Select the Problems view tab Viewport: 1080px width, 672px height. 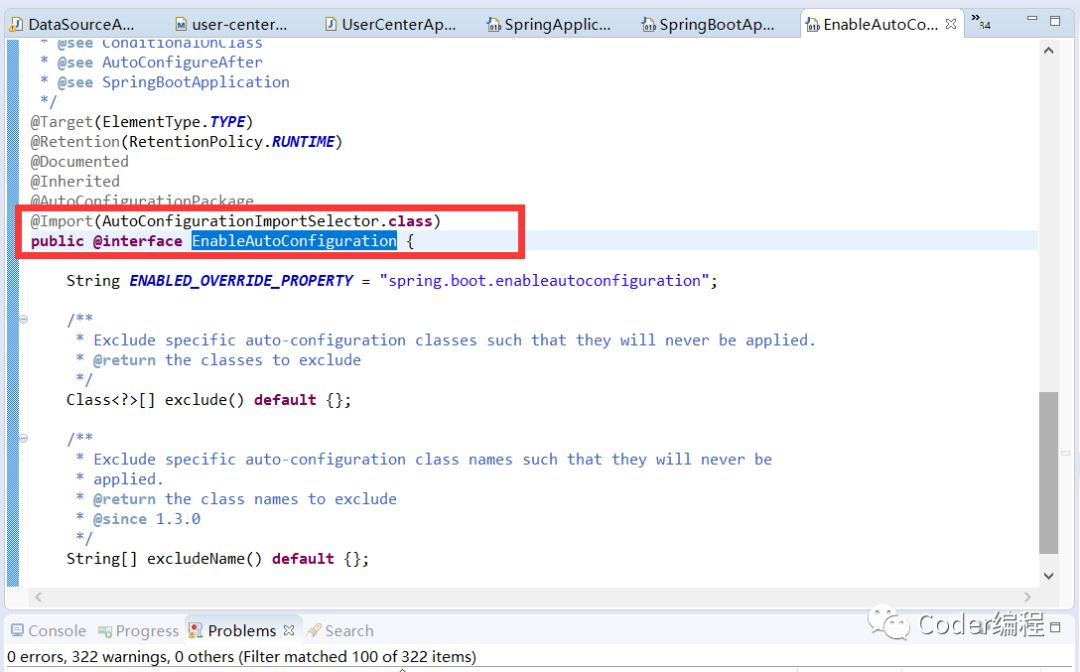pos(241,631)
